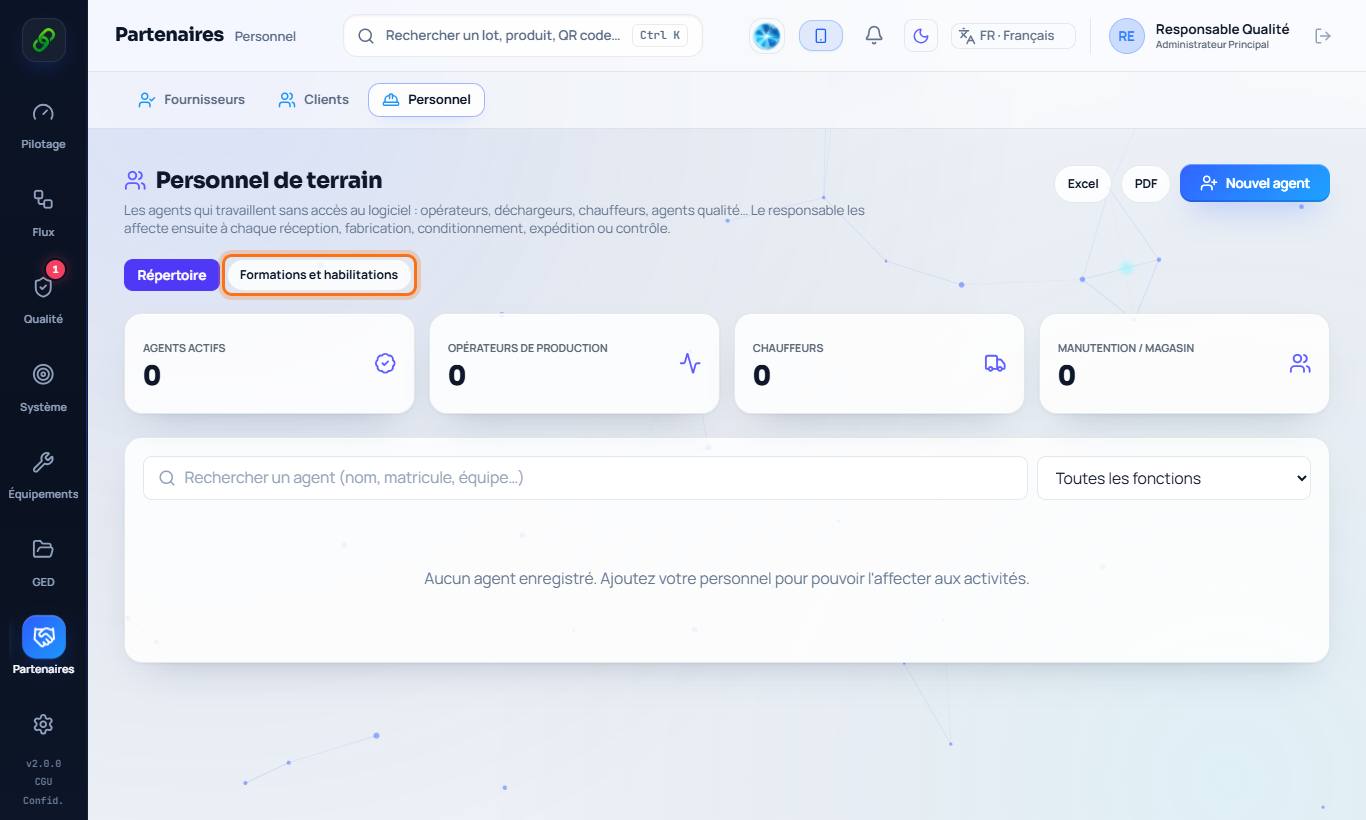Open the Pilotage dashboard gauge icon
Screen dimensions: 1366x820
coord(43,112)
